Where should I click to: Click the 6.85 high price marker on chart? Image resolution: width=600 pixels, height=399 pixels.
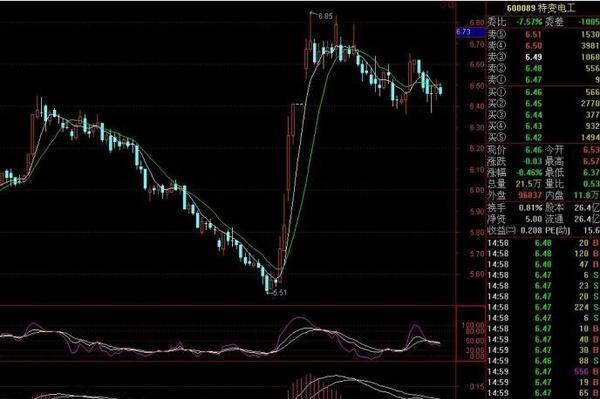coord(326,16)
